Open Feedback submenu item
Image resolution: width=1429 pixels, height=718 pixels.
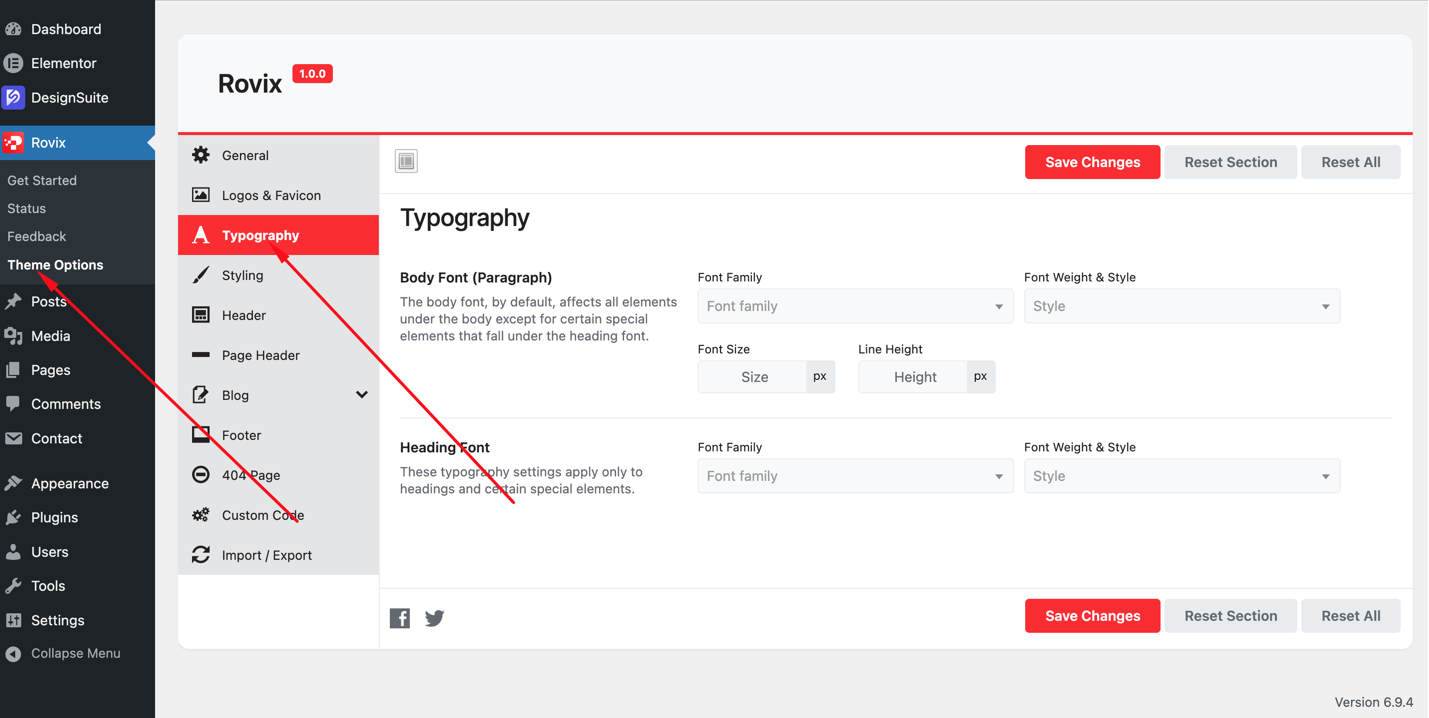[x=37, y=237]
